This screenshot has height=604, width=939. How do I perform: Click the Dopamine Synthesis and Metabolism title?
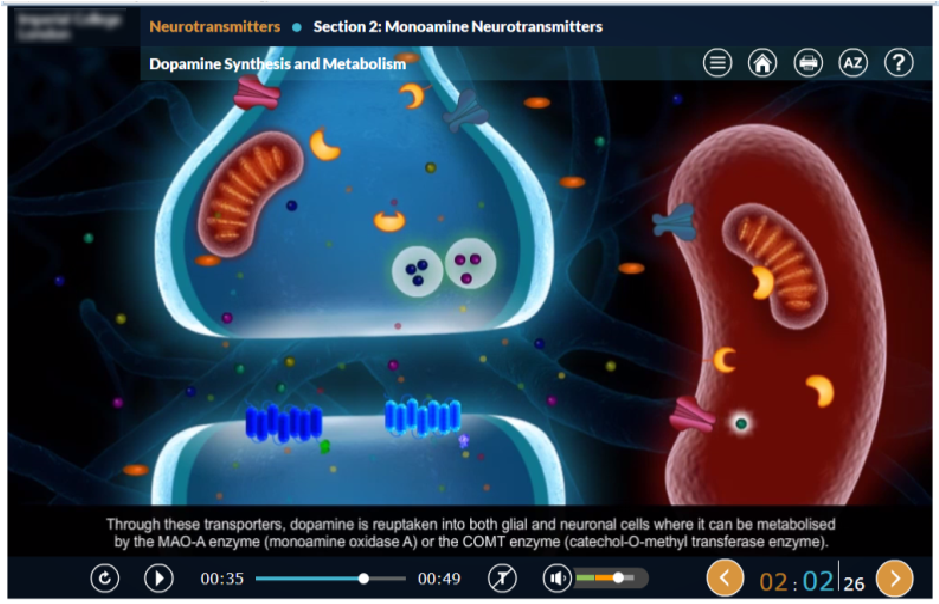click(276, 63)
